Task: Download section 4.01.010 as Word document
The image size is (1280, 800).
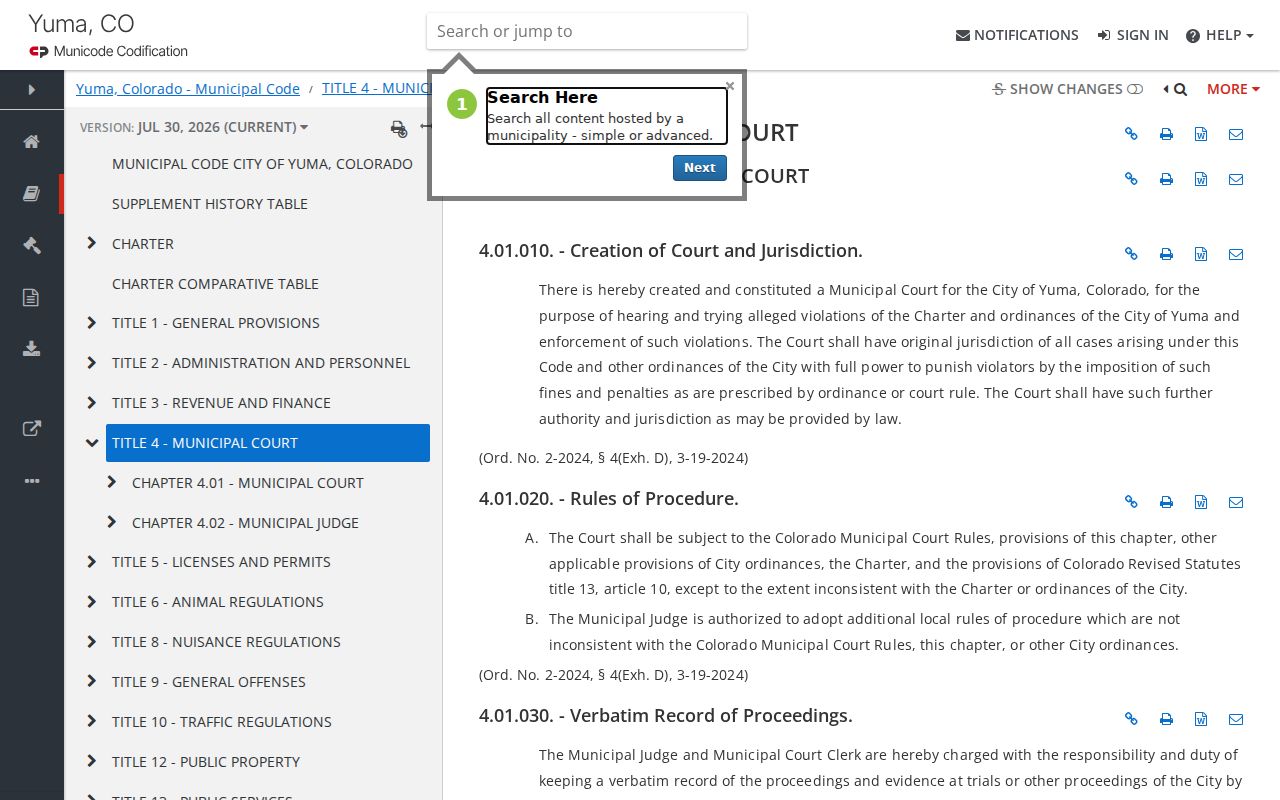Action: (1201, 254)
